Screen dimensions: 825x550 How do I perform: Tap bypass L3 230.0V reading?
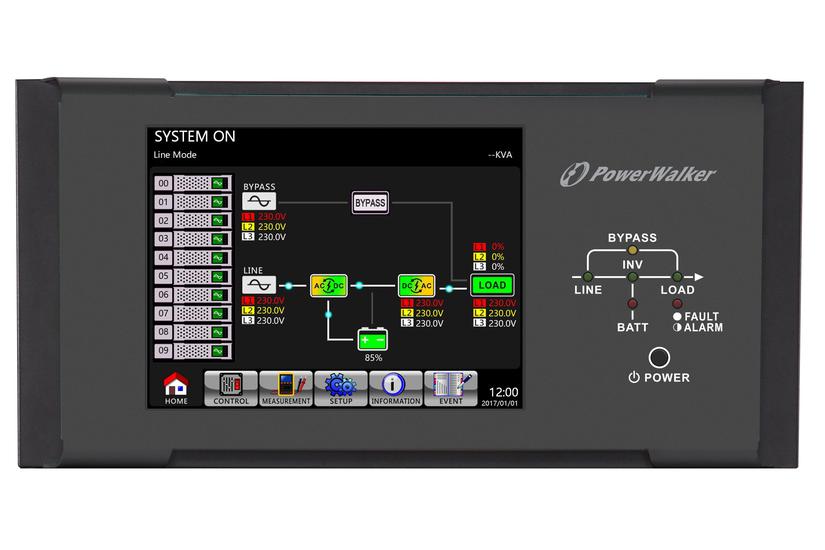264,236
